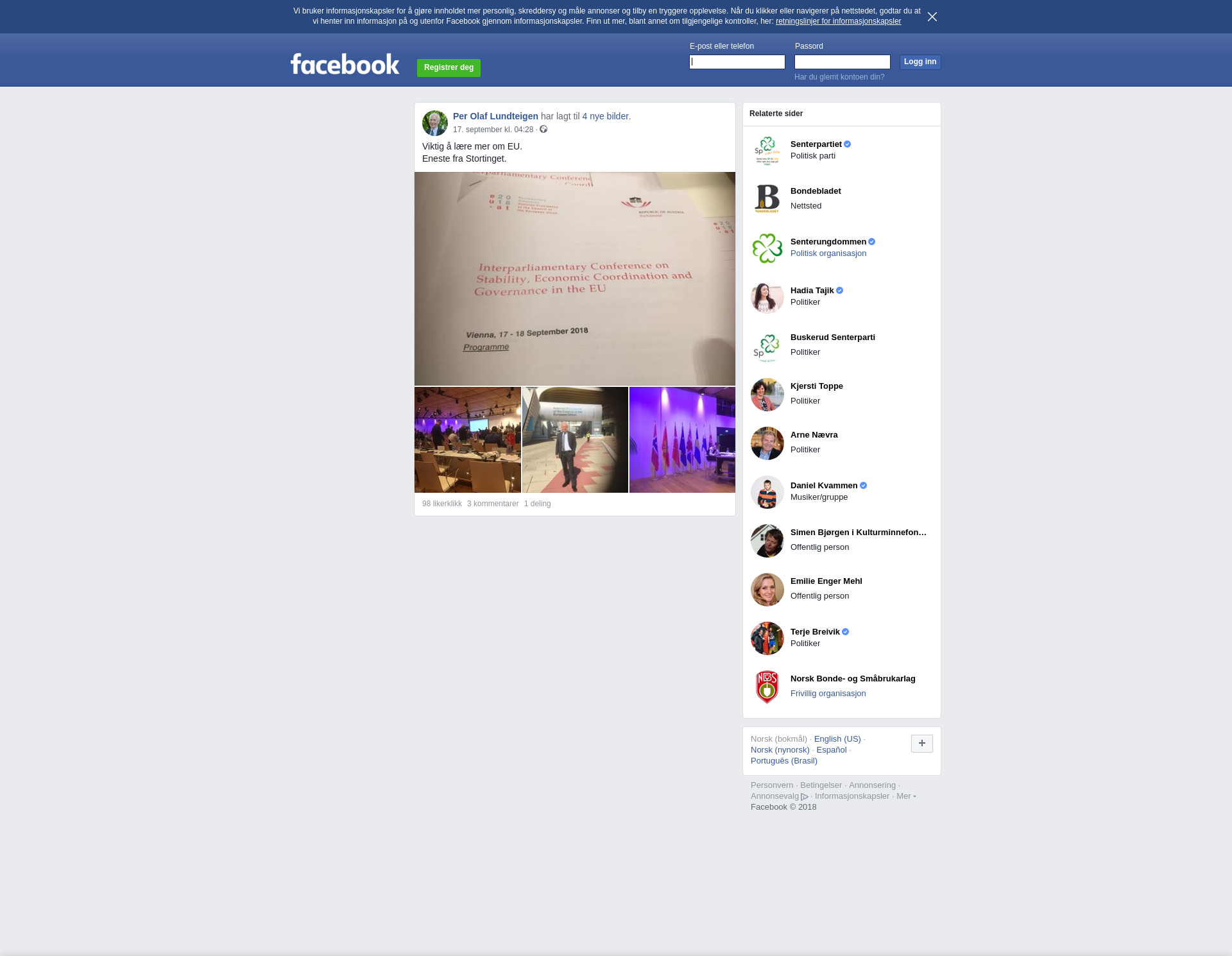Open Kjersti Toppe name link

[817, 386]
